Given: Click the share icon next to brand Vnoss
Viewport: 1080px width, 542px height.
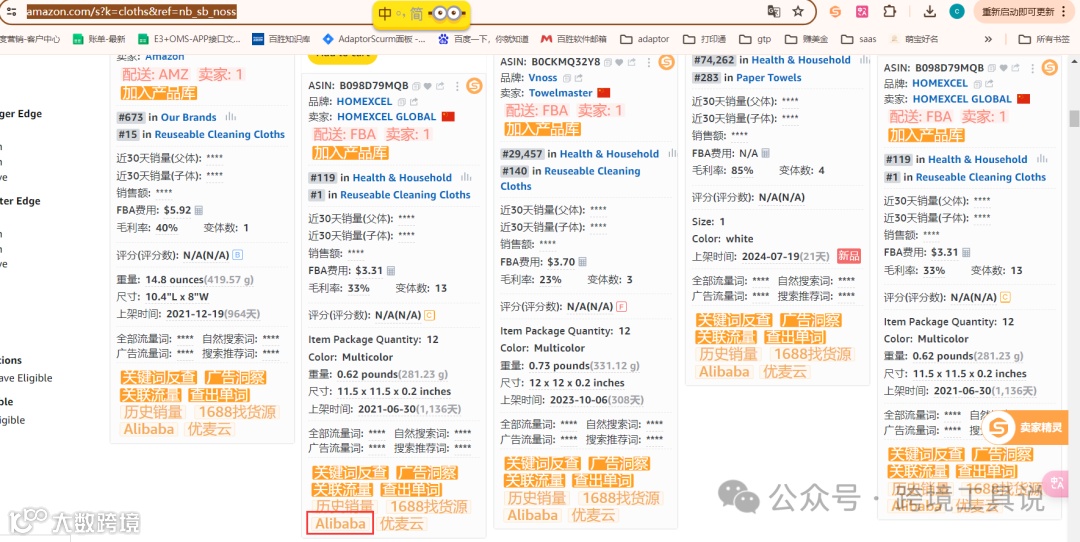Looking at the screenshot, I should pyautogui.click(x=579, y=78).
